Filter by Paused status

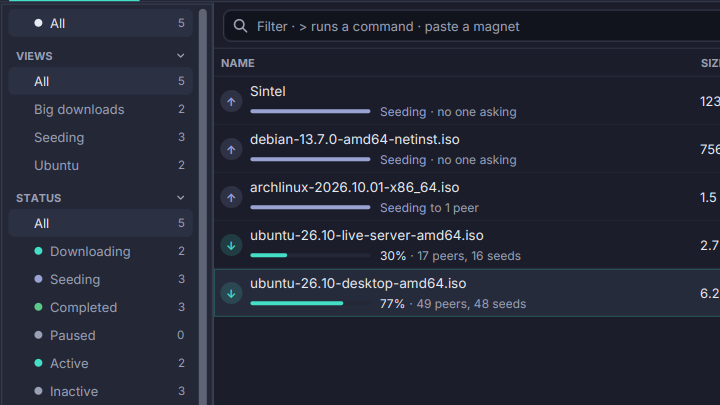click(x=101, y=335)
